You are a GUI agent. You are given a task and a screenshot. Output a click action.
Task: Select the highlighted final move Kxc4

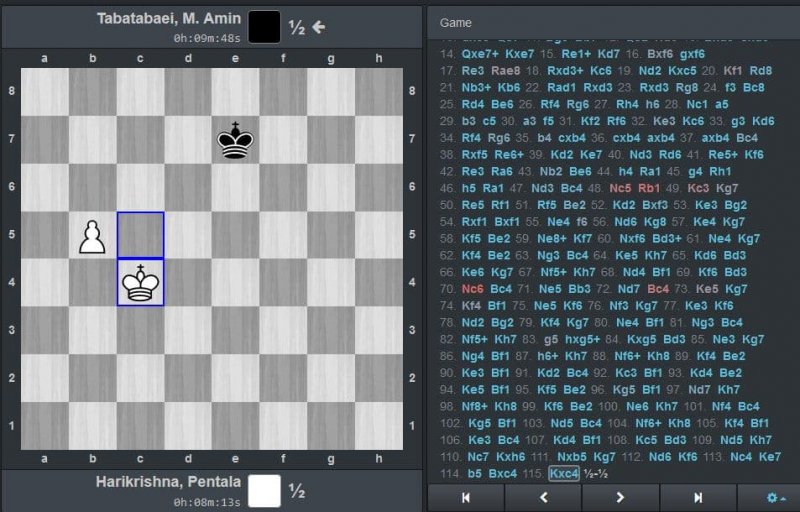[x=564, y=473]
